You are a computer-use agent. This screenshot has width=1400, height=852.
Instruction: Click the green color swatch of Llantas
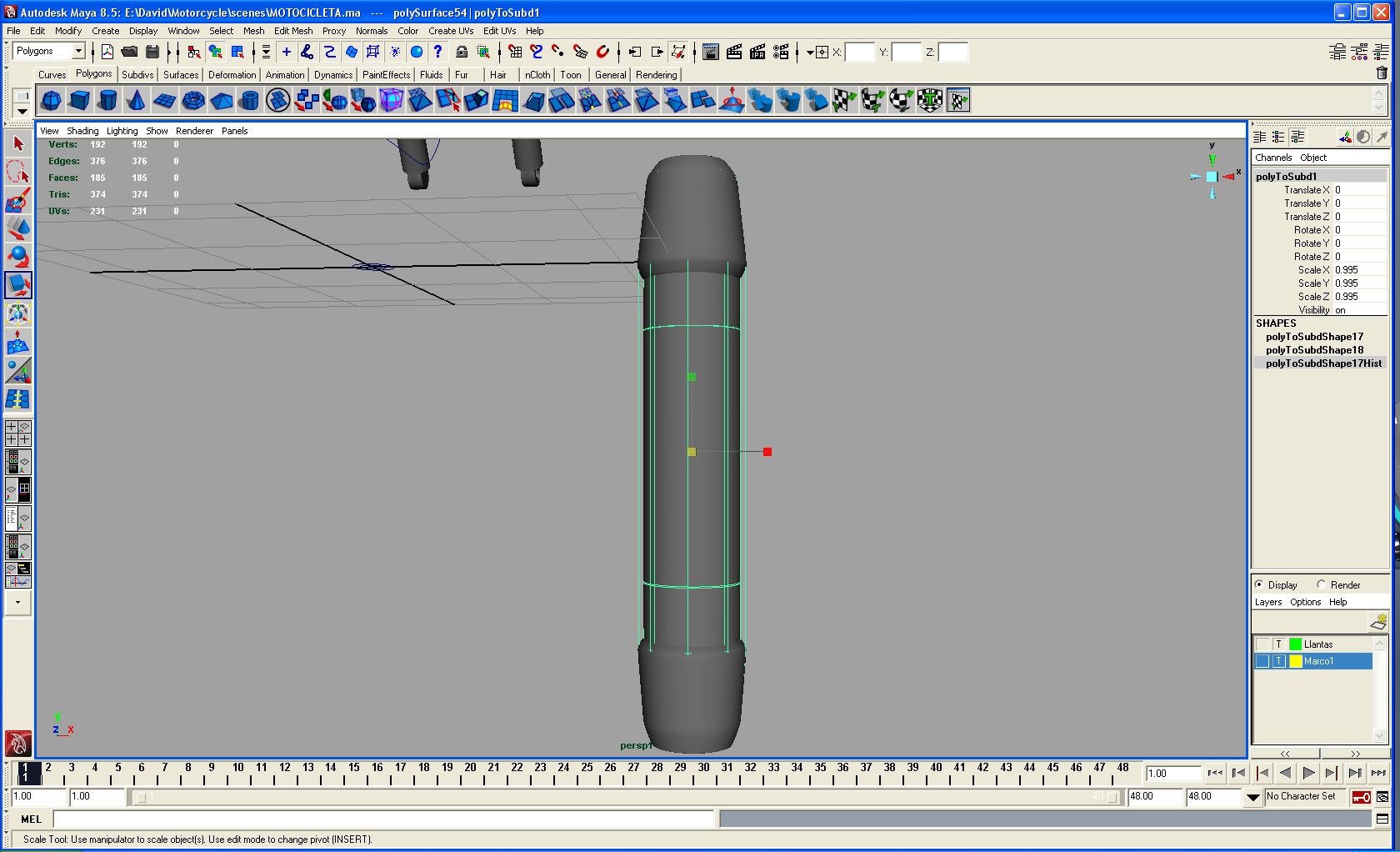pyautogui.click(x=1295, y=644)
